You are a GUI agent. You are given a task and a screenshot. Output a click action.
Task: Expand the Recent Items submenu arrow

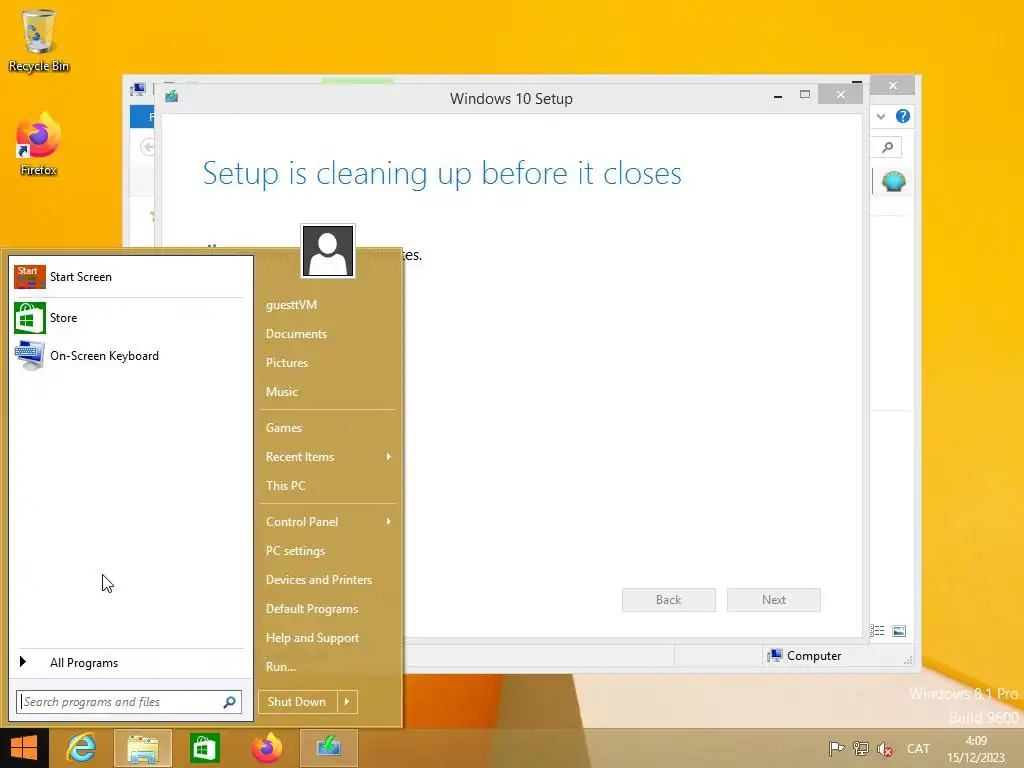pyautogui.click(x=389, y=456)
